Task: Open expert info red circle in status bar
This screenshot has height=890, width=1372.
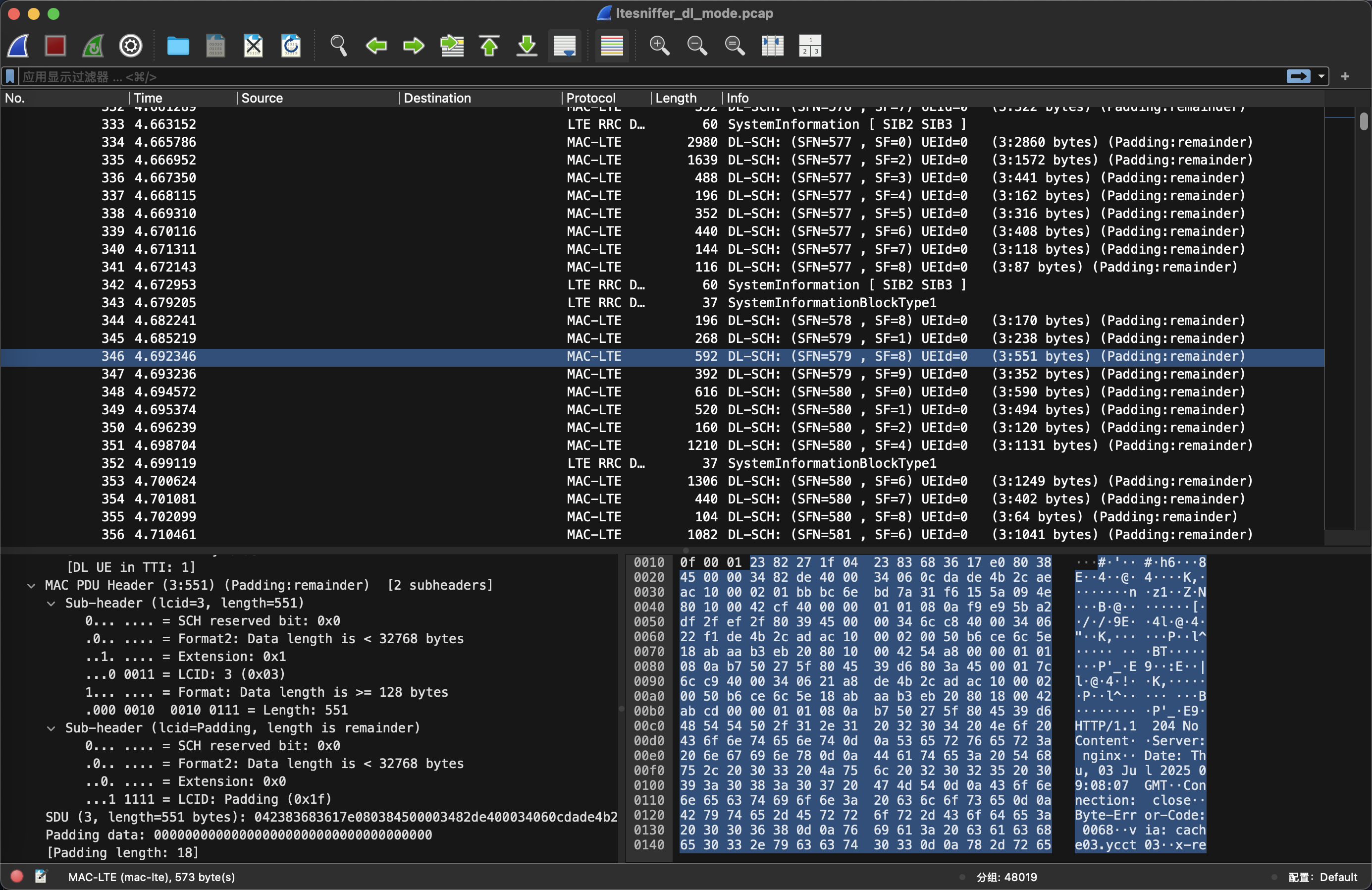Action: tap(17, 877)
